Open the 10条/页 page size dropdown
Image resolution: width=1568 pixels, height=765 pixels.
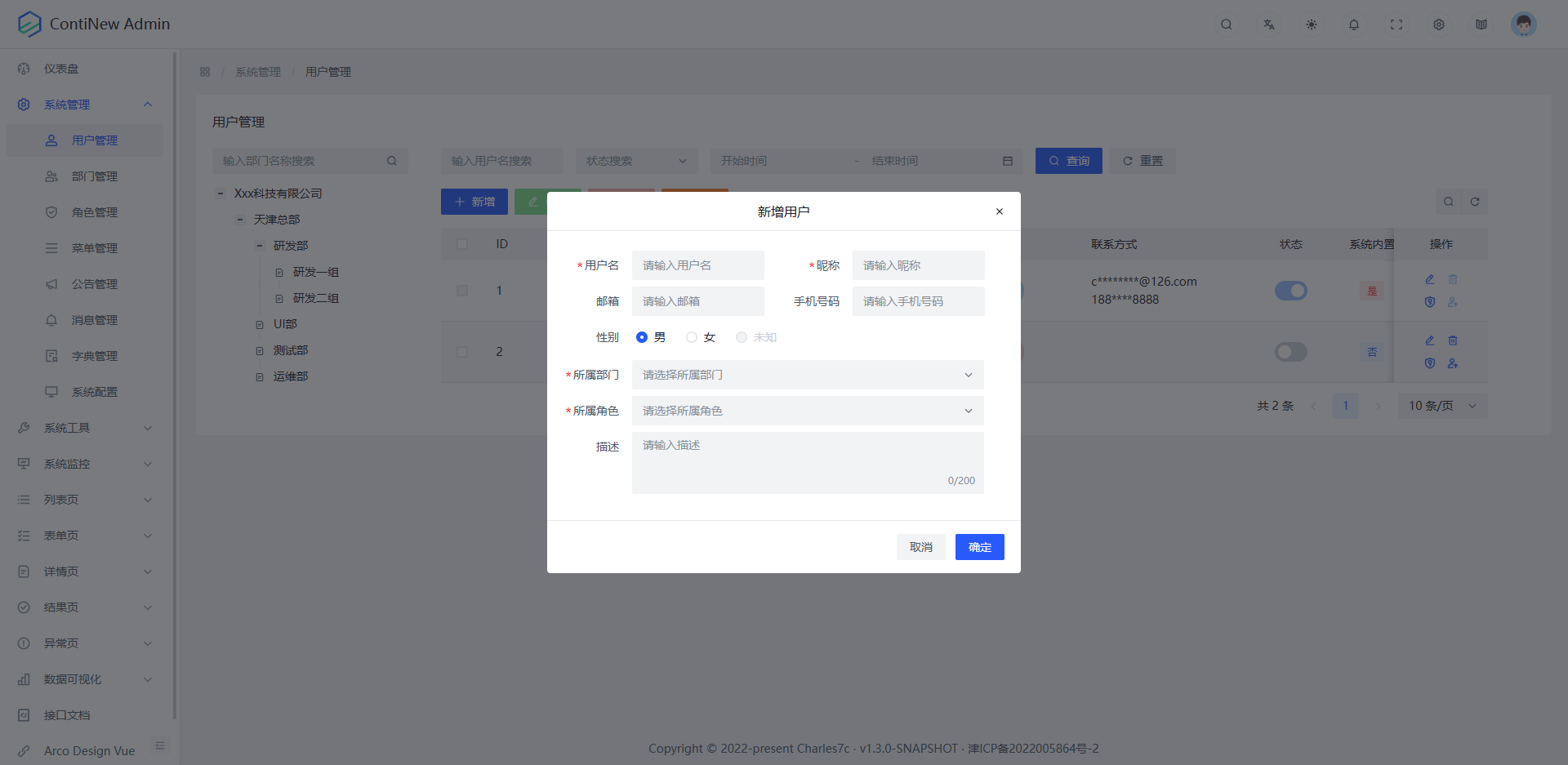point(1441,405)
